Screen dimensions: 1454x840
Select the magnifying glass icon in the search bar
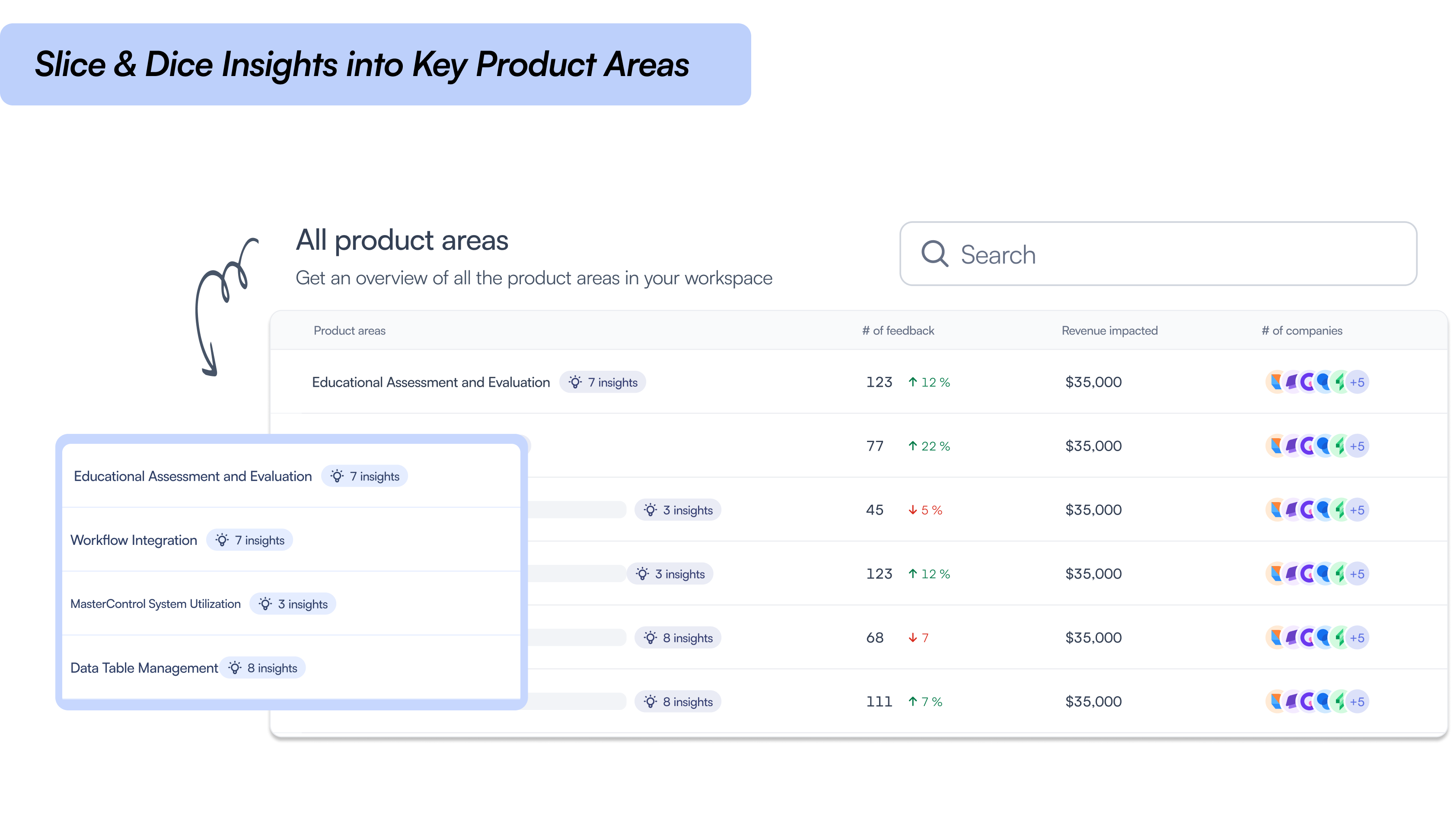tap(935, 255)
